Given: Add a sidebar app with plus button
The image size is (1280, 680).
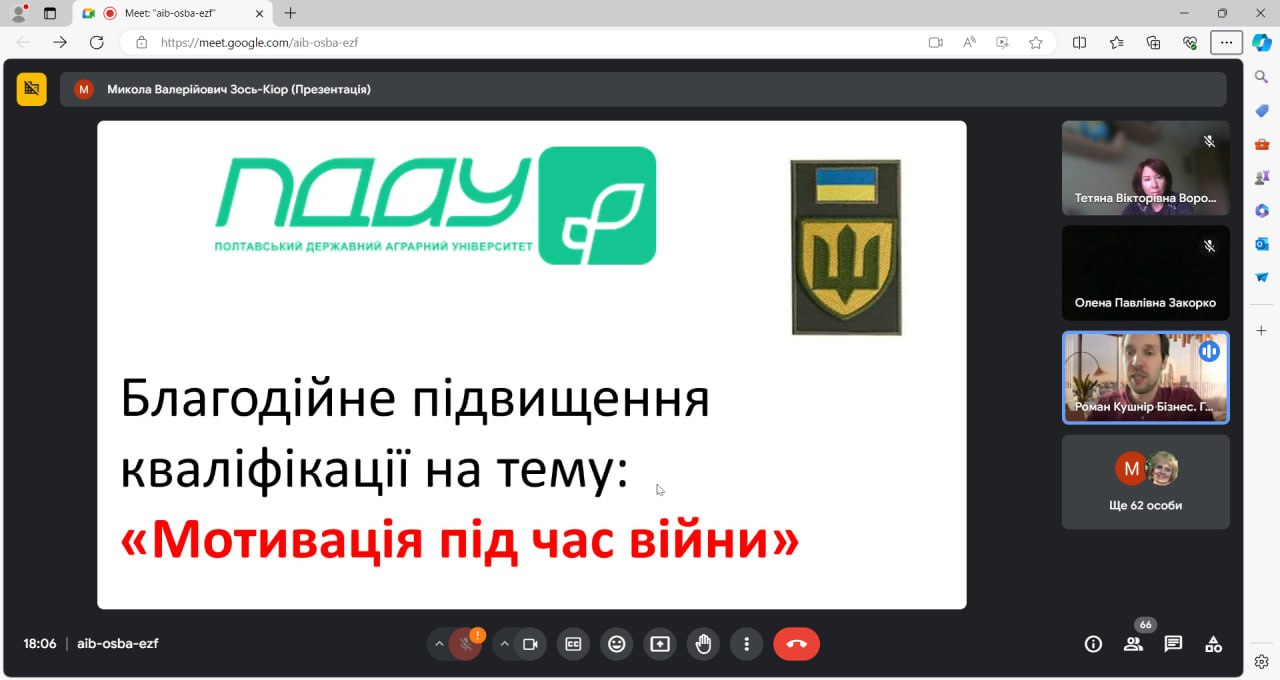Looking at the screenshot, I should (x=1262, y=330).
